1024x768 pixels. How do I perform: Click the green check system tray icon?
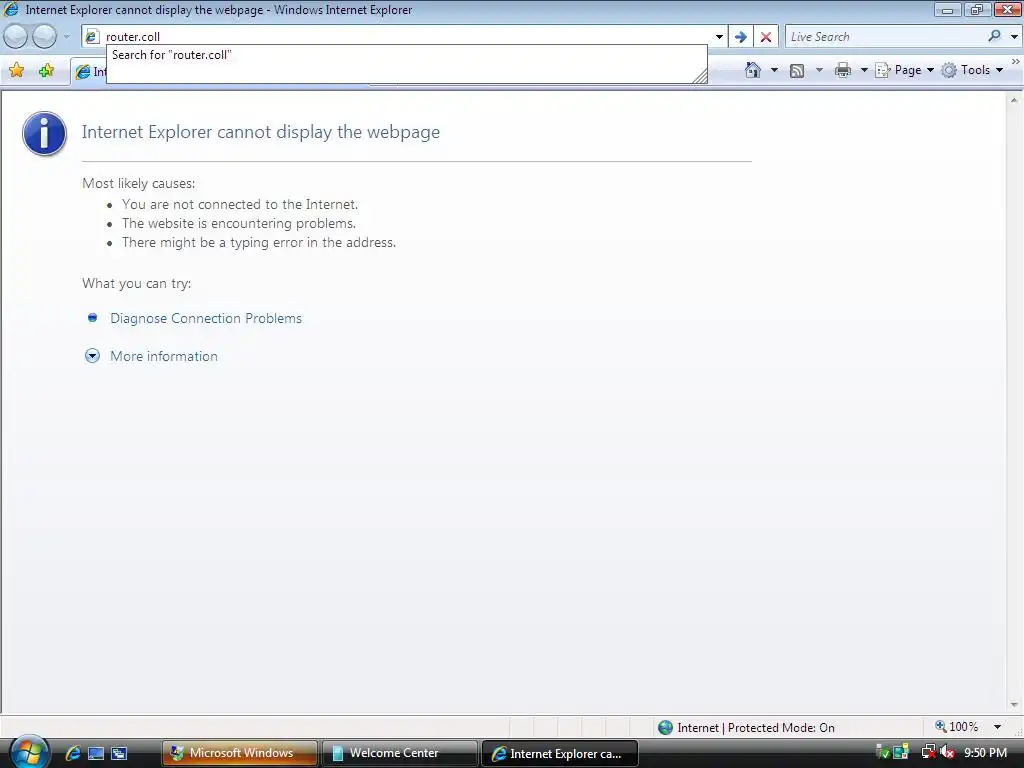tap(882, 753)
